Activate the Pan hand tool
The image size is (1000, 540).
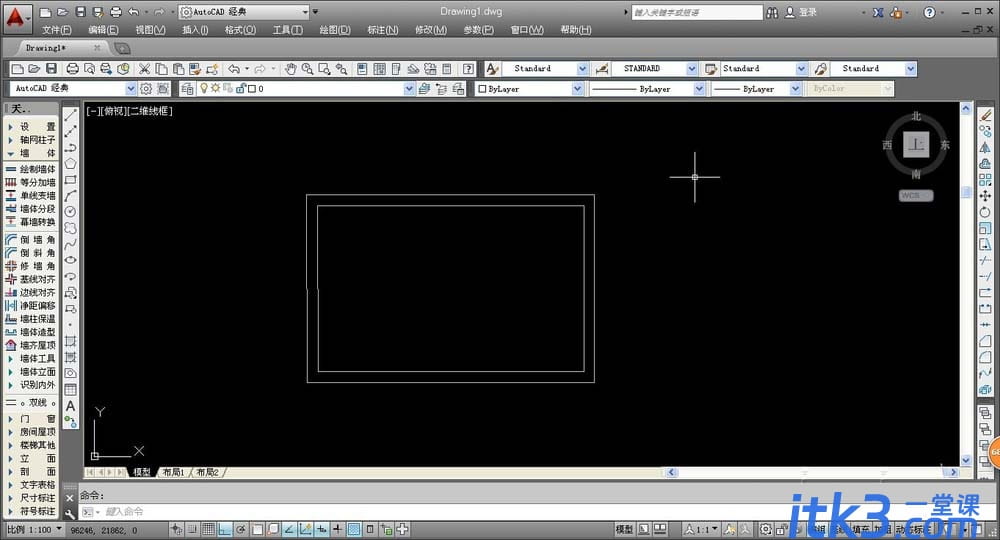291,69
